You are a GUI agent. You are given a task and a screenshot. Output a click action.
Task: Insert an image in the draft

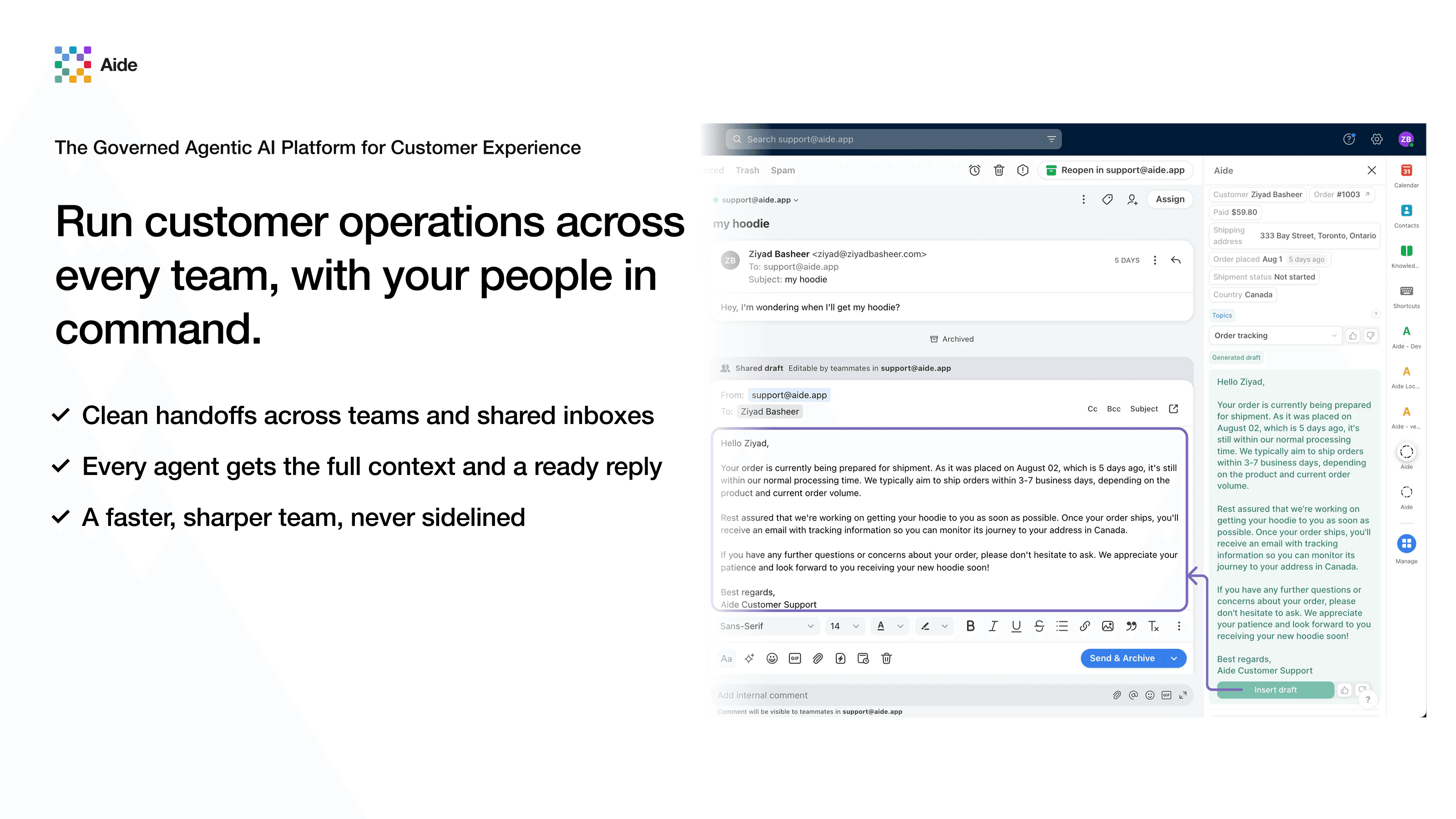pos(1108,626)
